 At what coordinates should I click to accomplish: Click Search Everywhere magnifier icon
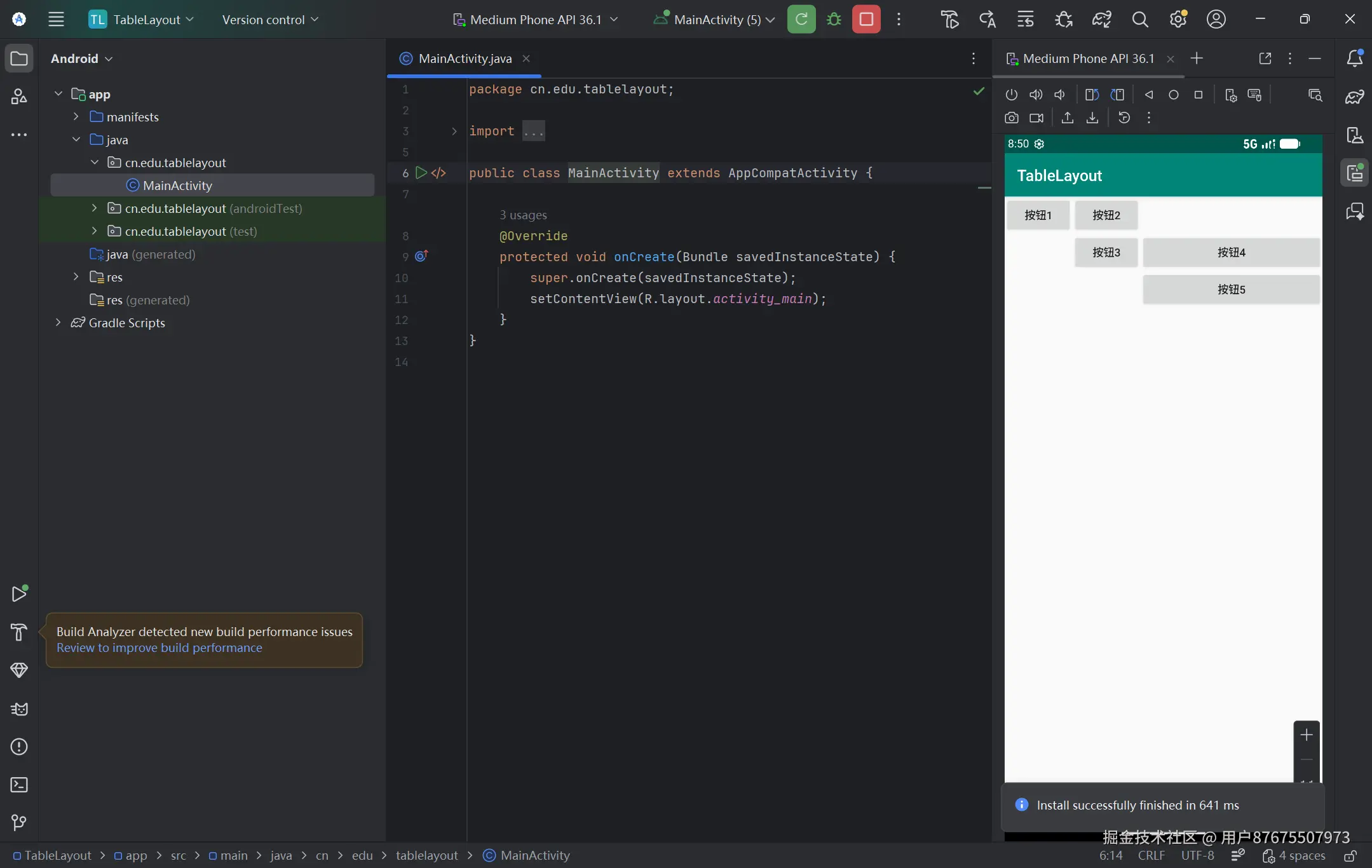[1140, 20]
